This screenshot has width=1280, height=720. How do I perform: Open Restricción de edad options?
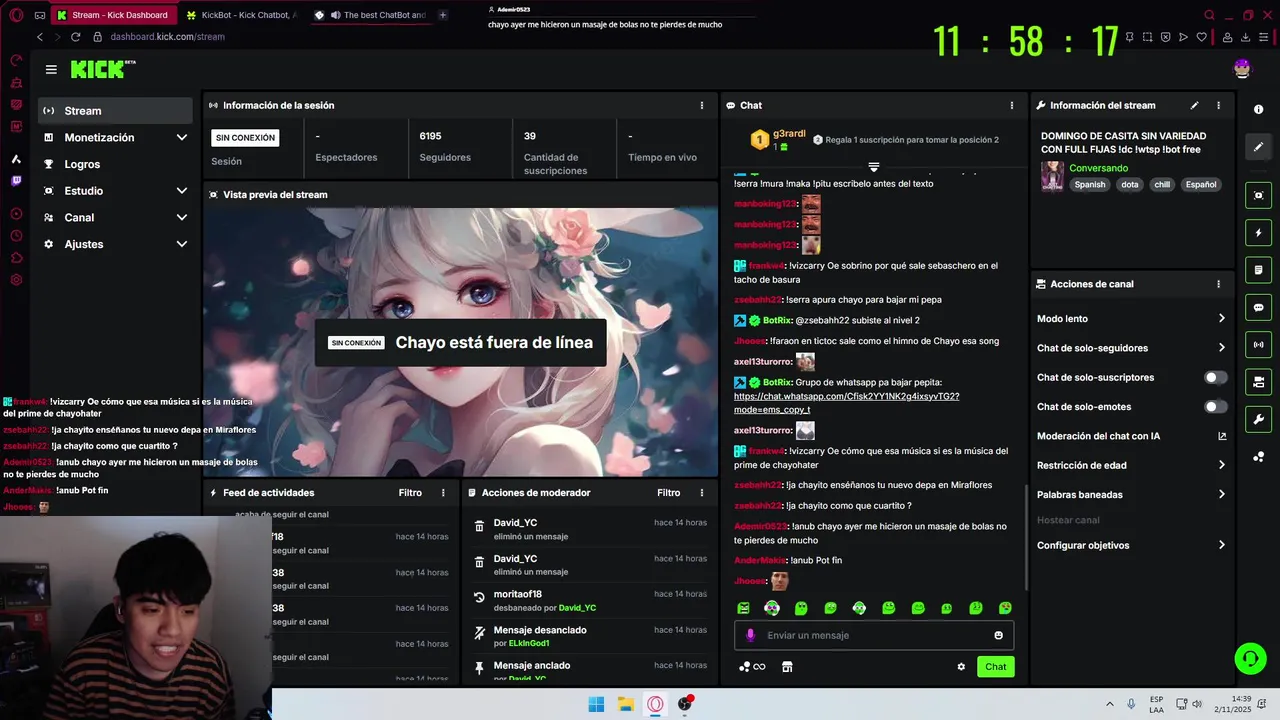(1131, 465)
